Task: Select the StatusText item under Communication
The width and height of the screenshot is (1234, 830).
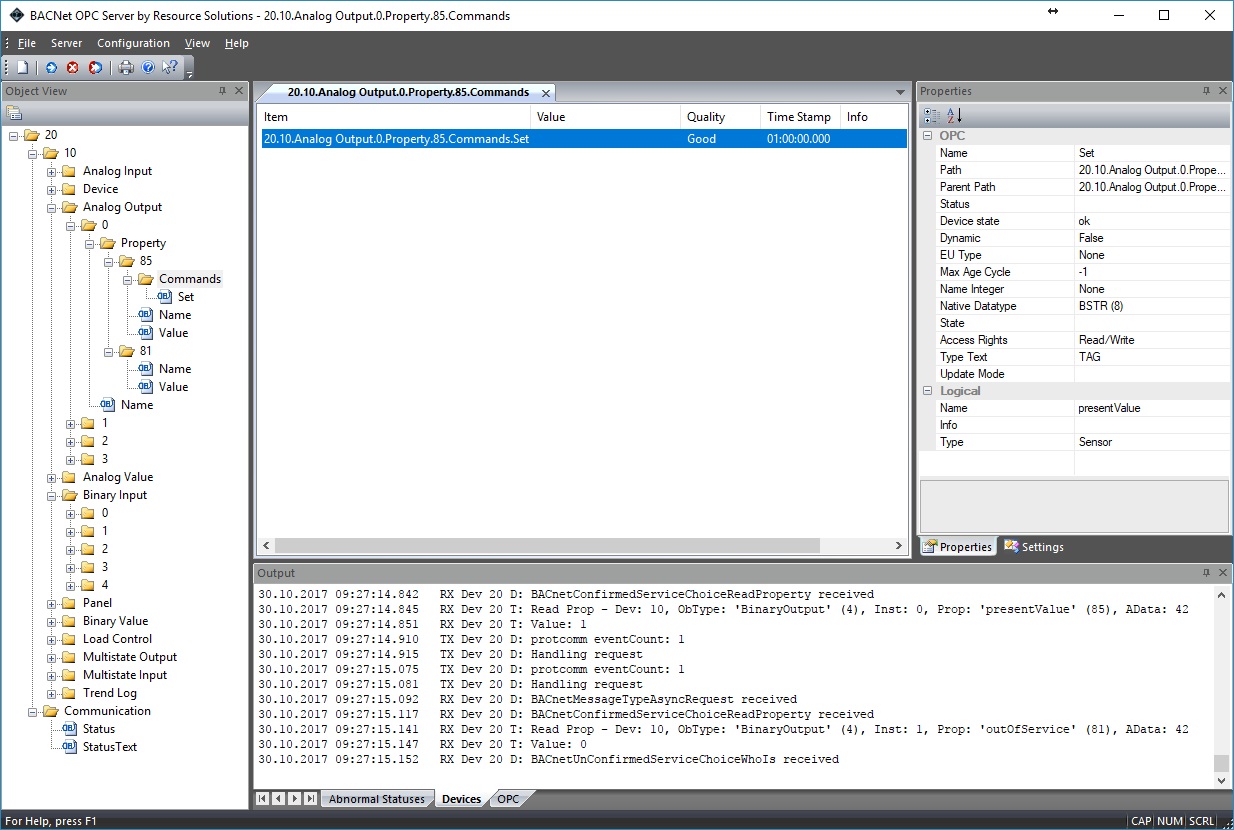Action: [x=109, y=747]
